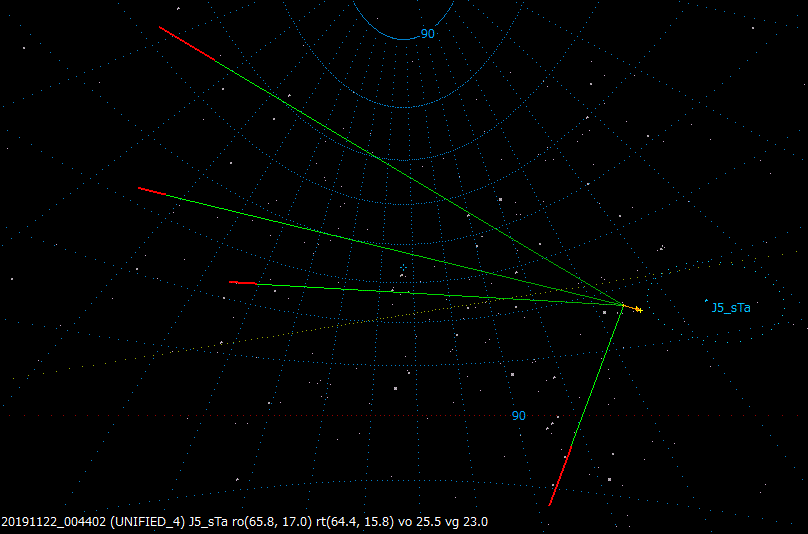Click the lower 90 grid label

(x=519, y=416)
